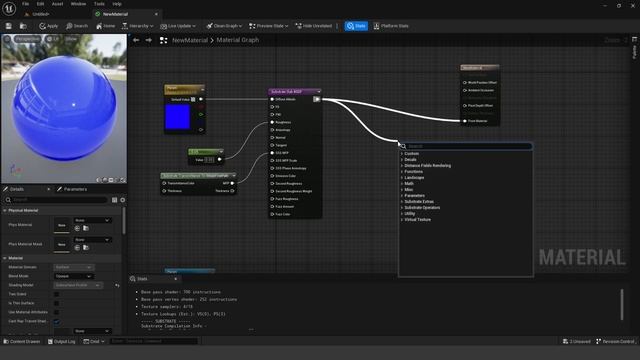
Task: Open the Help menu
Action: point(117,4)
